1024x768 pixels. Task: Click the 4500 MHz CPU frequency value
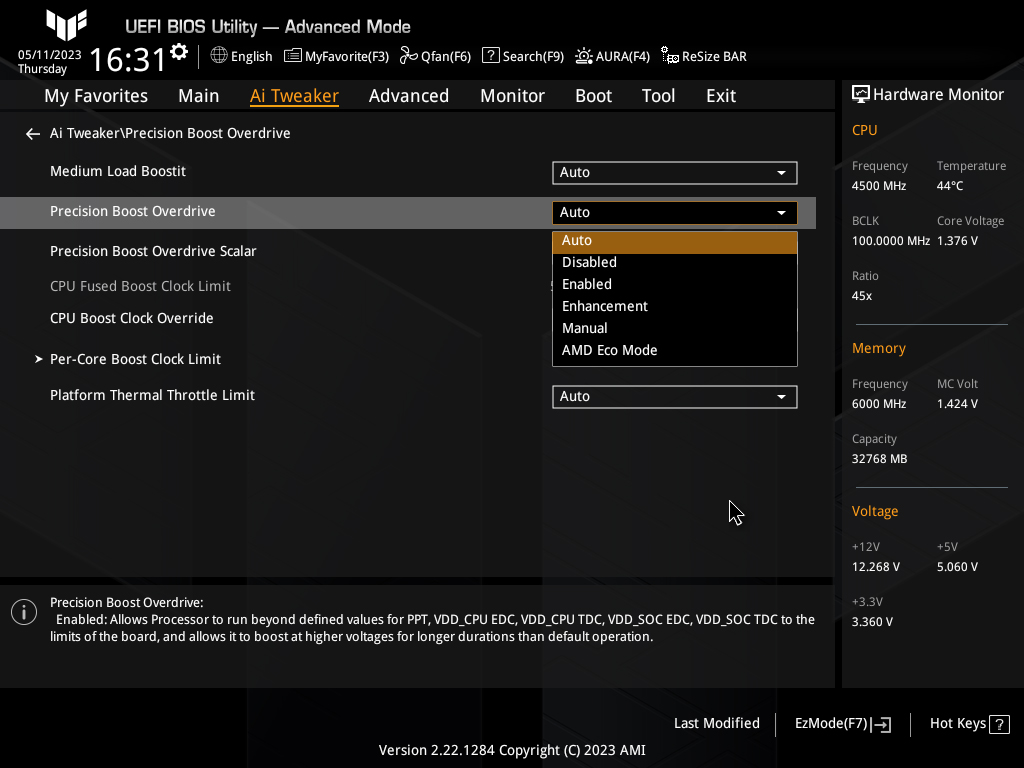tap(878, 186)
